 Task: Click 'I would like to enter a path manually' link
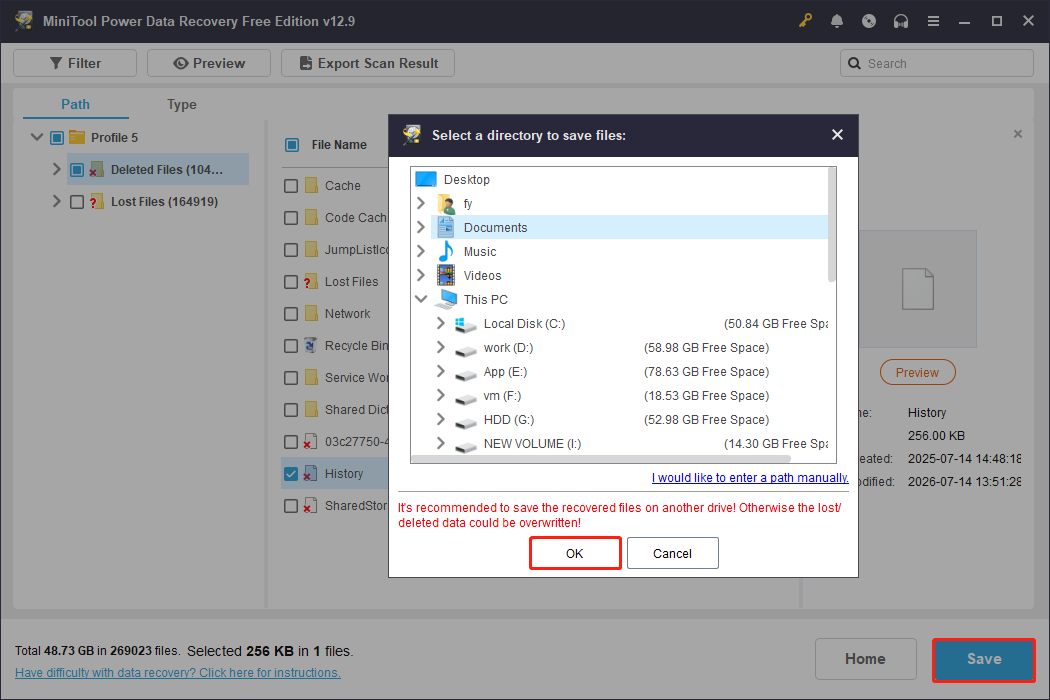750,478
